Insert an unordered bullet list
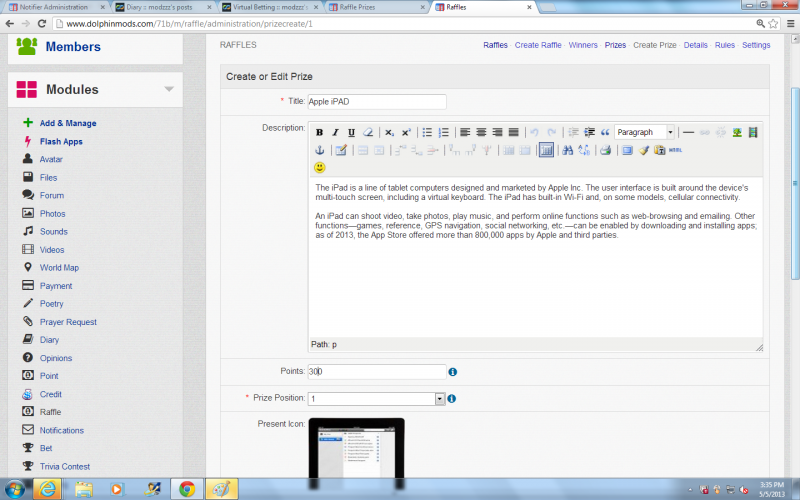Screen dimensions: 800x500 (427, 132)
